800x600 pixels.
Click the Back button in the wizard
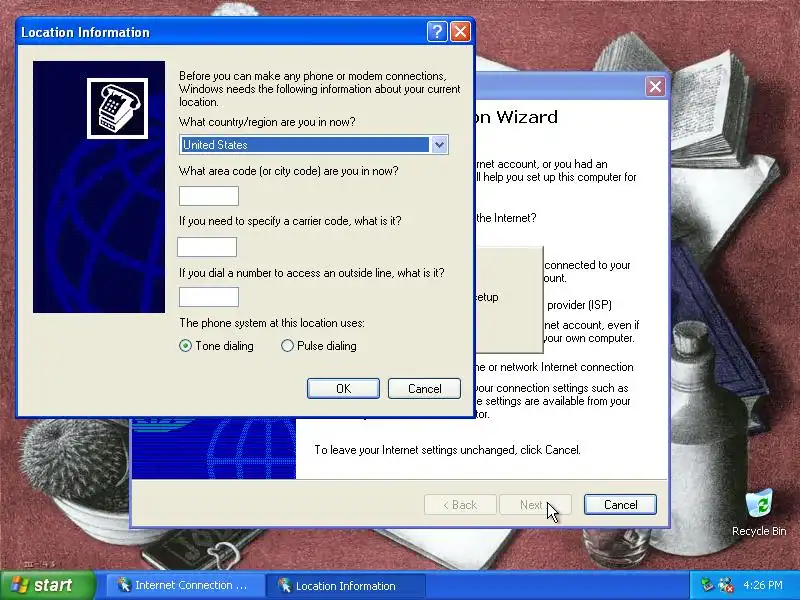(x=460, y=505)
